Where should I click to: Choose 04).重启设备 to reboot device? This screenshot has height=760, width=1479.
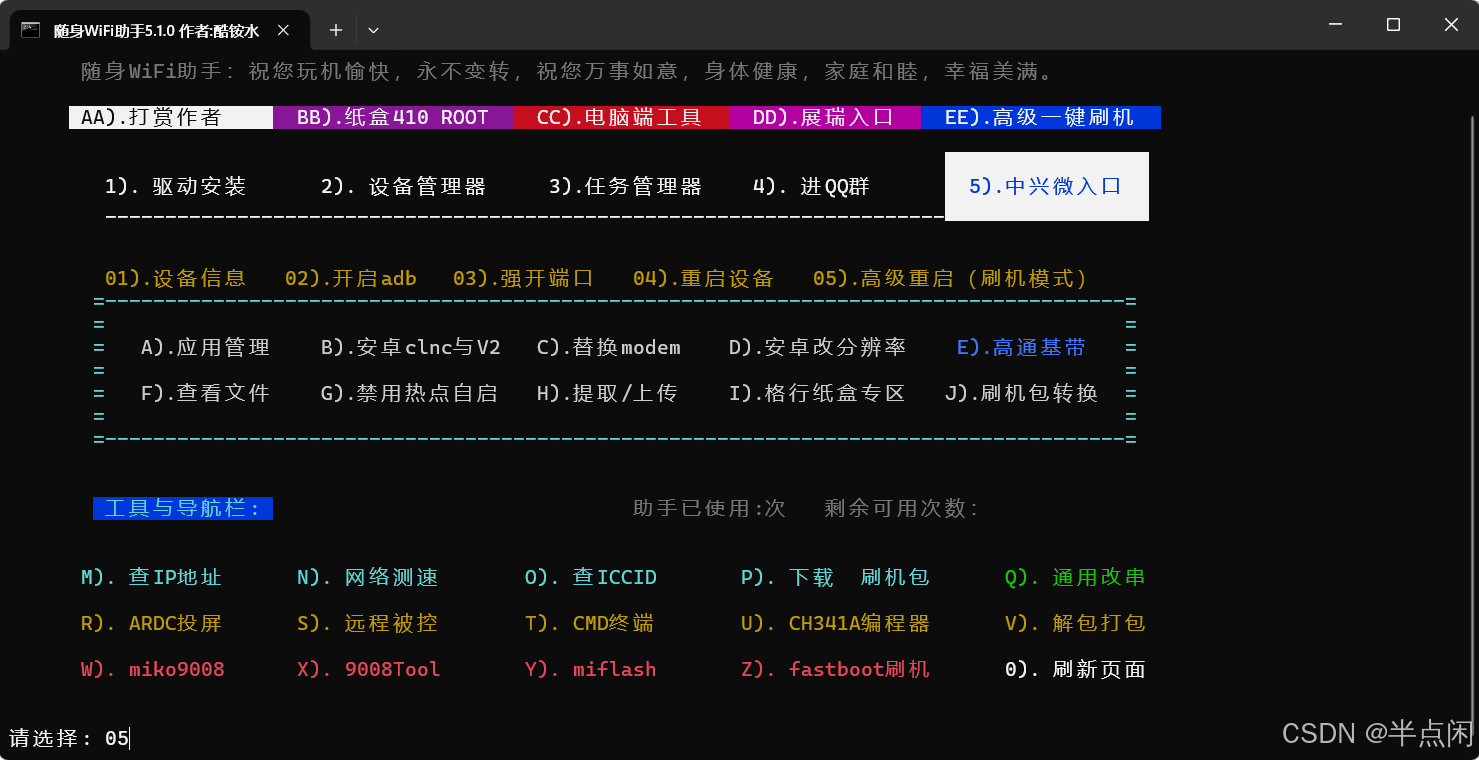coord(704,278)
